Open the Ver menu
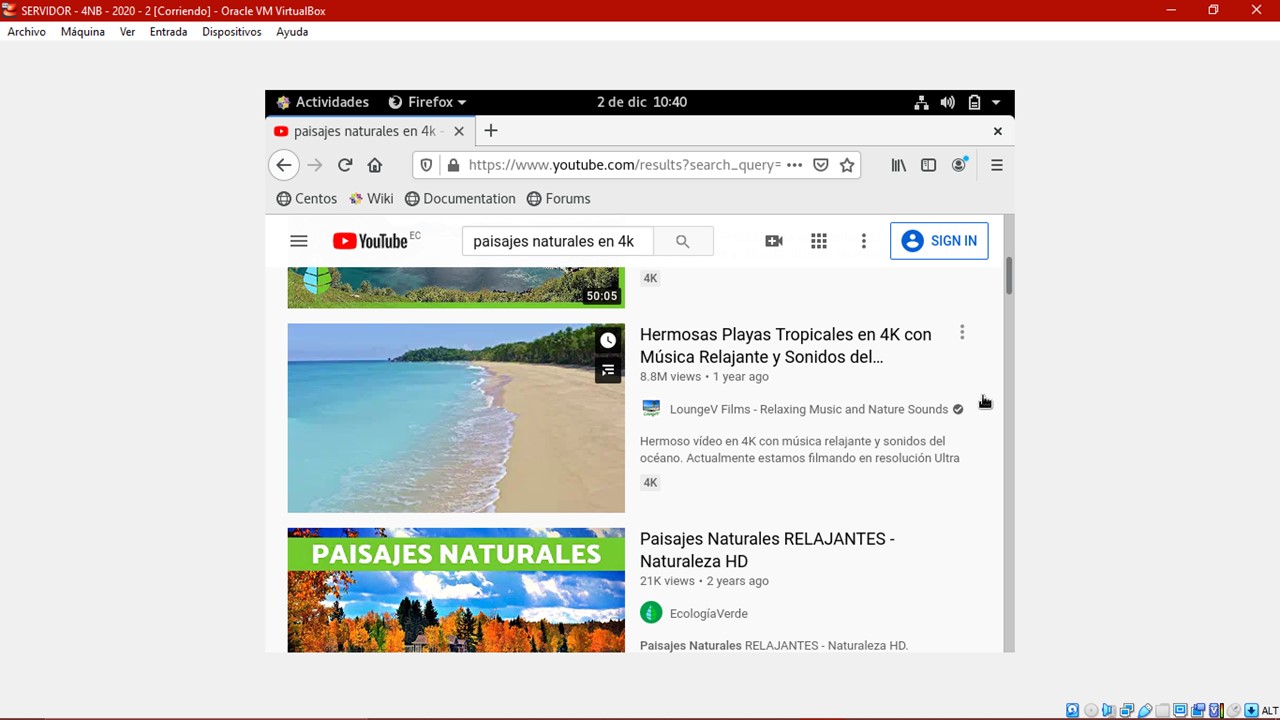The width and height of the screenshot is (1280, 720). [x=127, y=32]
